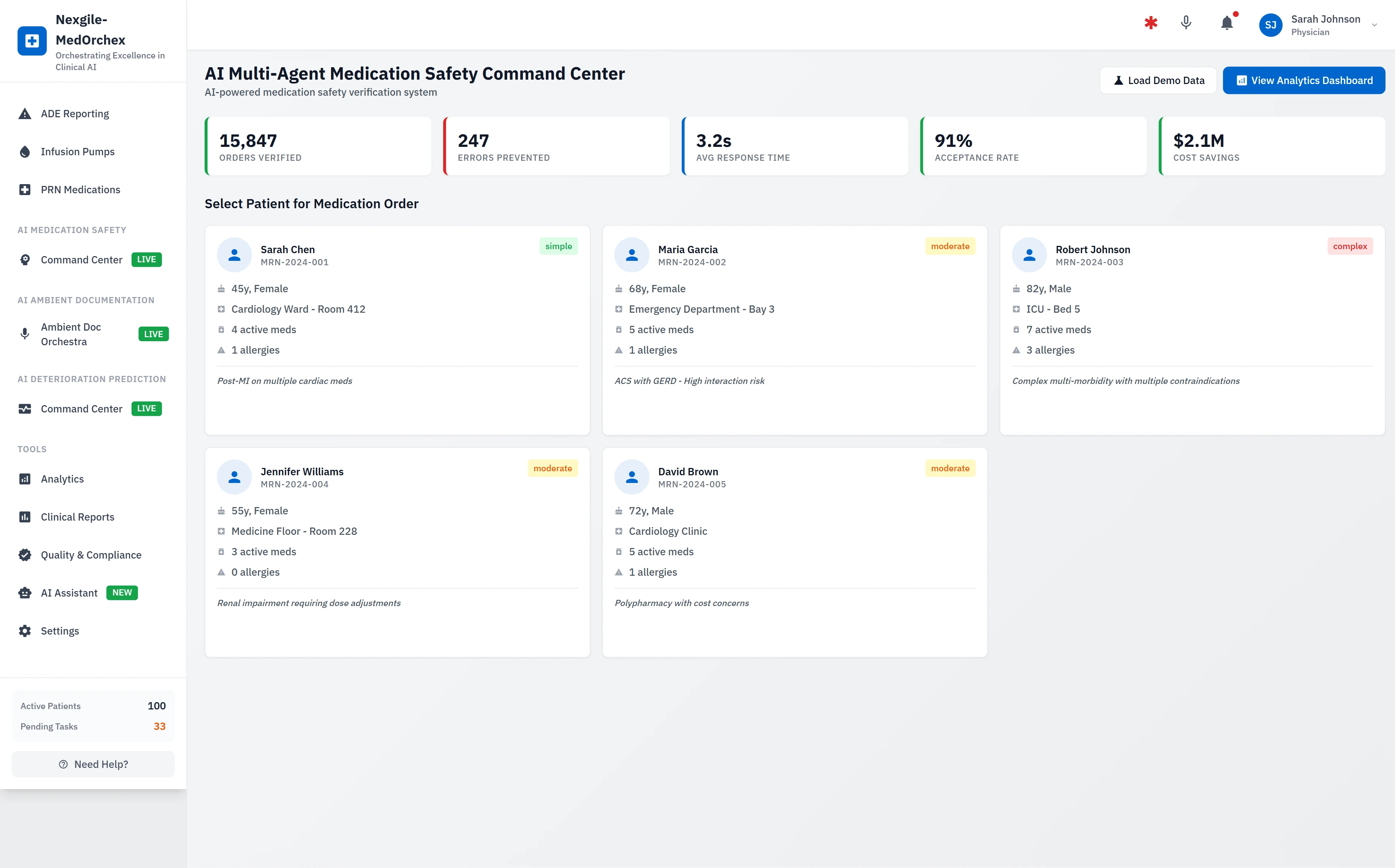Click the Need Help? link
Viewport: 1395px width, 868px height.
92,764
